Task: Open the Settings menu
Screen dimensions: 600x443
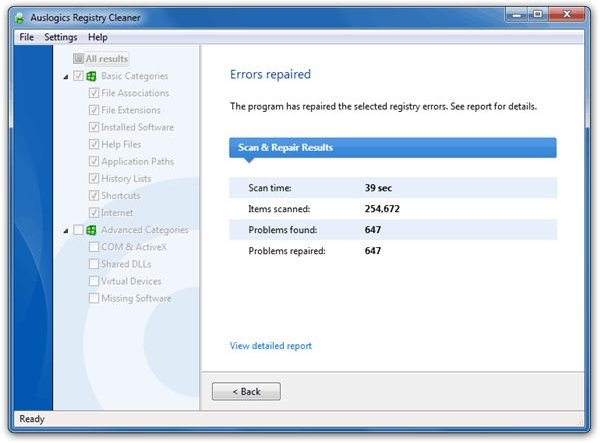Action: [61, 37]
